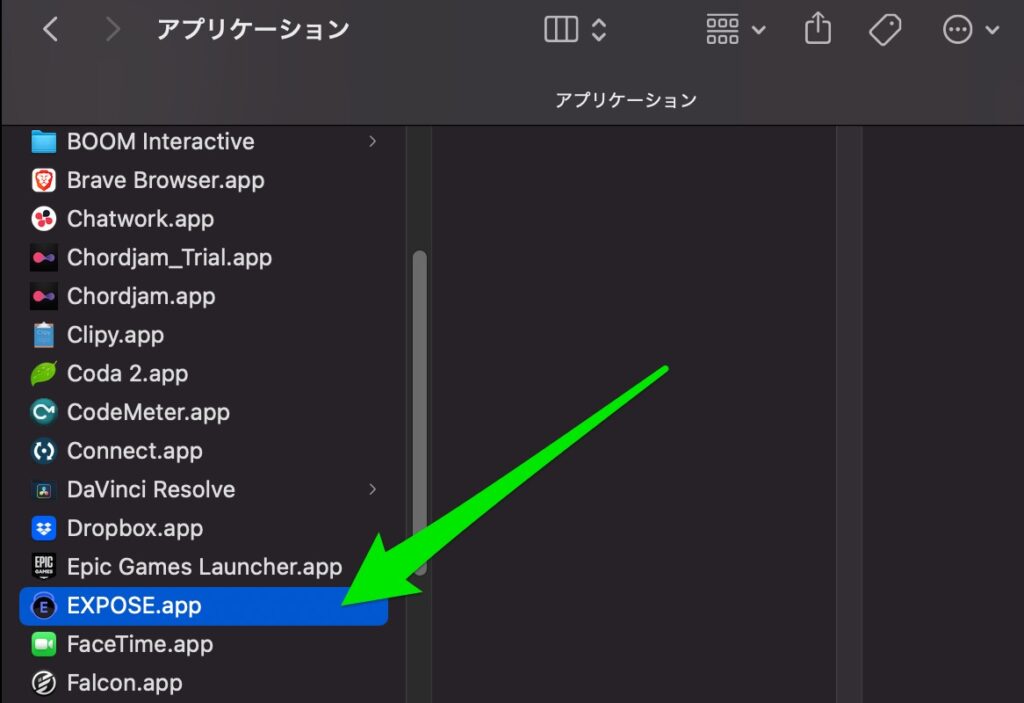
Task: Select the EXPOSE.app list entry
Action: click(134, 606)
